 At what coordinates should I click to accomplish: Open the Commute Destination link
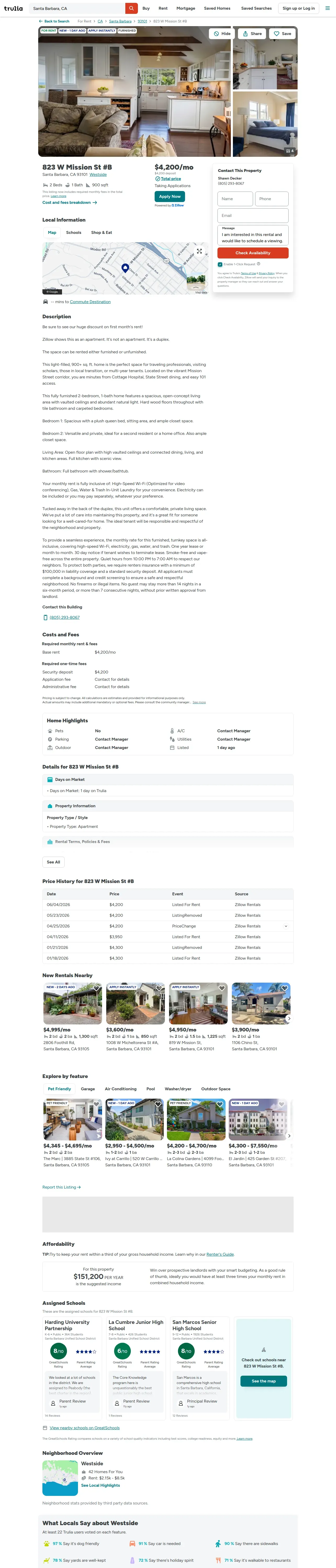tap(90, 302)
